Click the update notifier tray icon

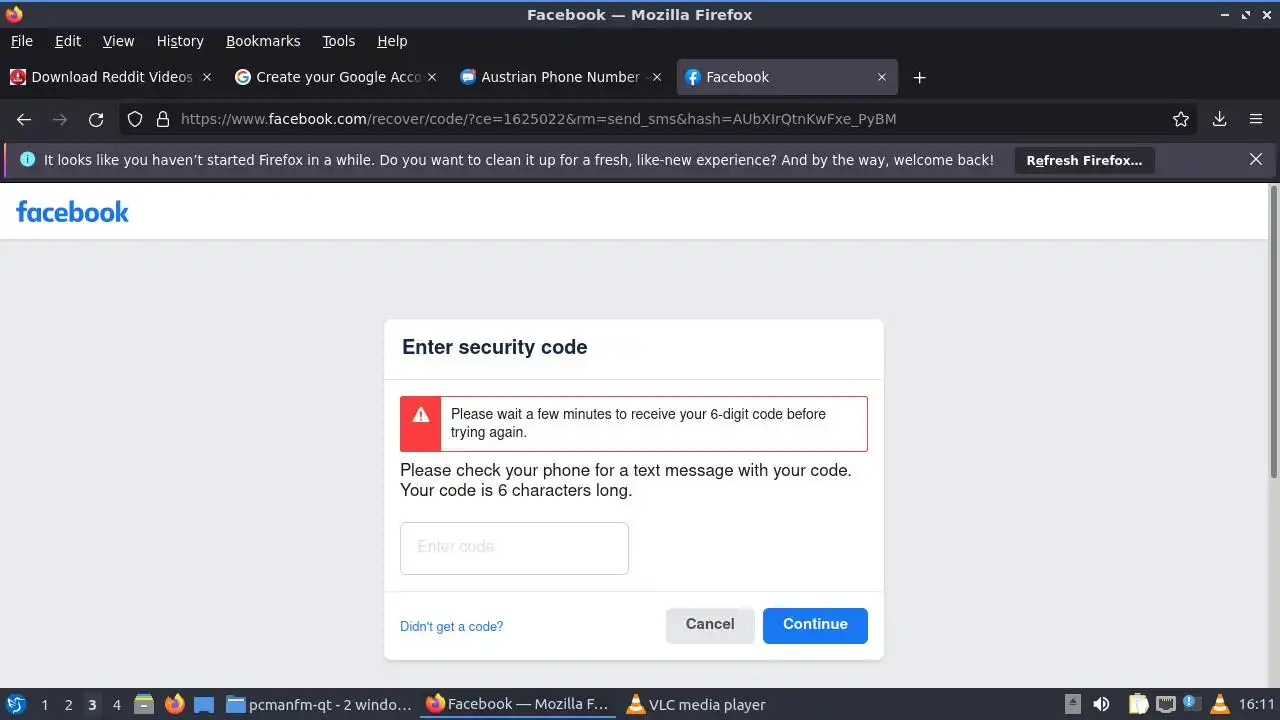click(1192, 704)
